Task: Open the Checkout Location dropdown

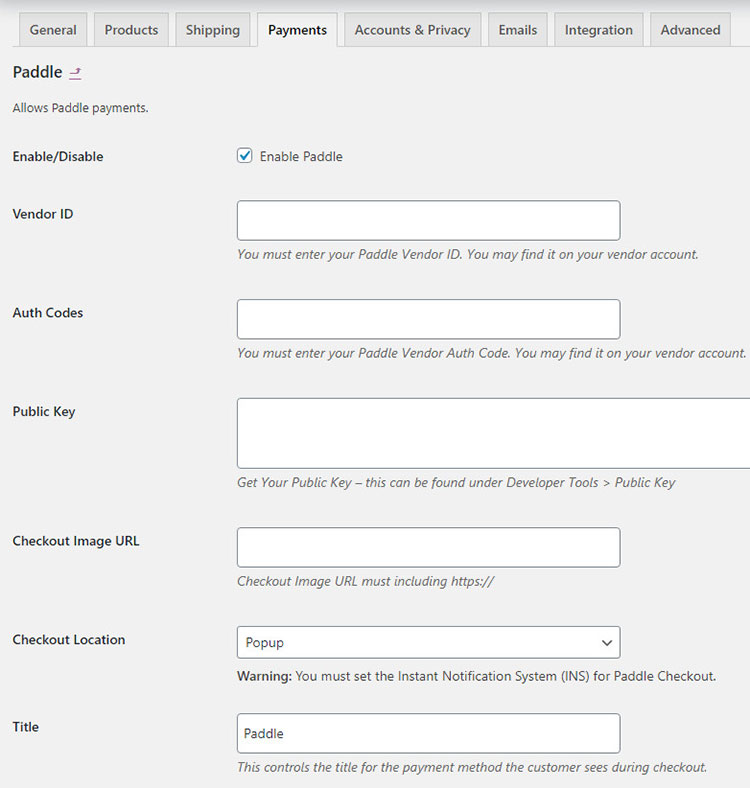Action: 428,642
